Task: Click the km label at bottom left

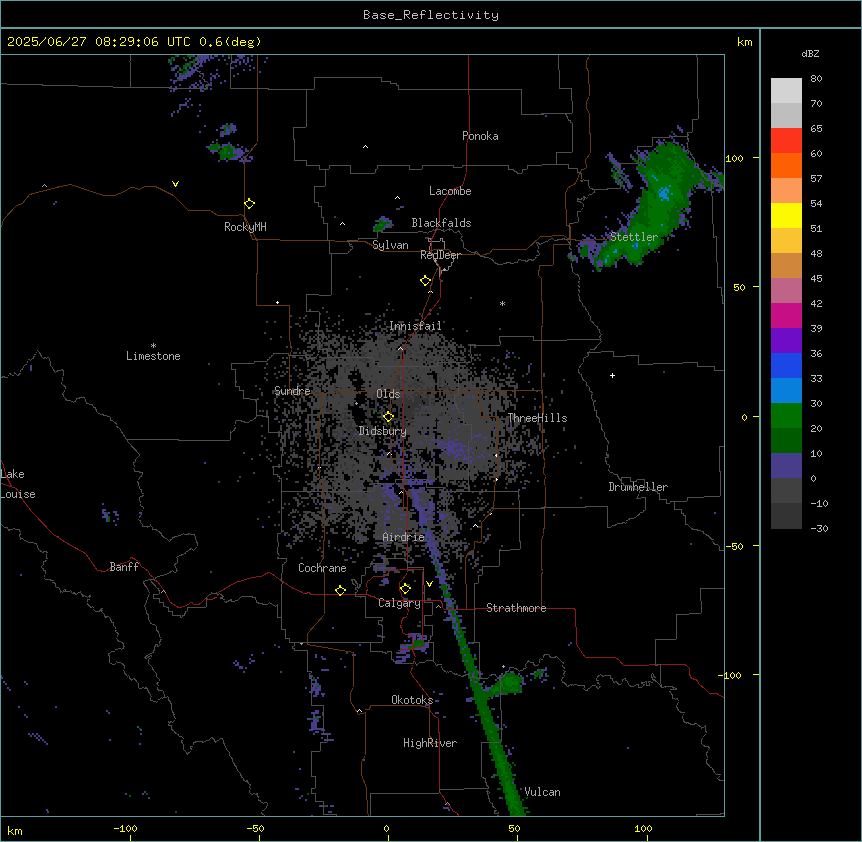Action: (x=15, y=830)
